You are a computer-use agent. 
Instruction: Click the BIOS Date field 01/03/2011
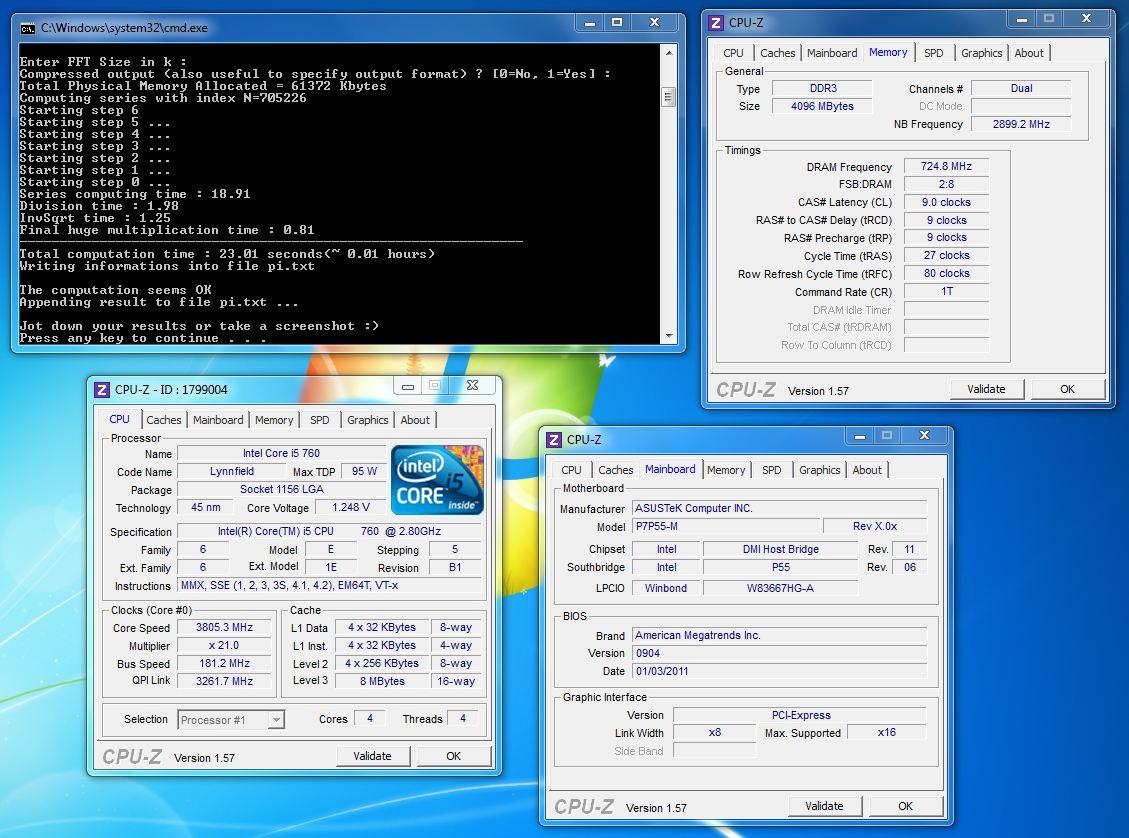(x=780, y=671)
